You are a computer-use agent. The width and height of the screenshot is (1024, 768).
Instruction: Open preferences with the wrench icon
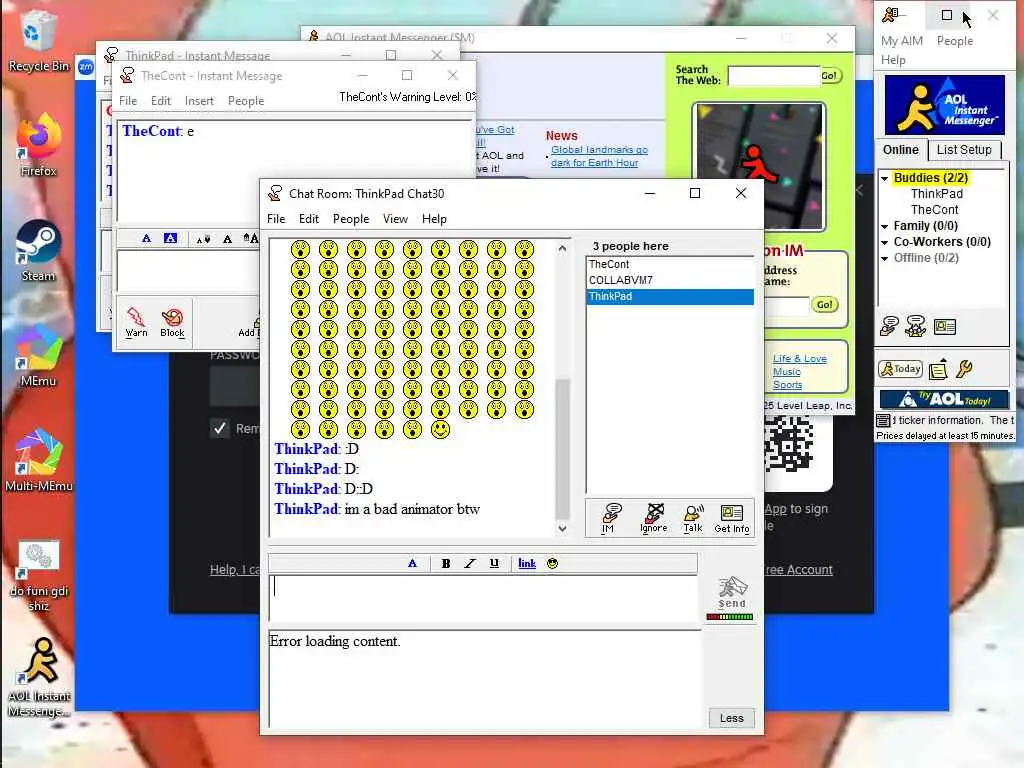click(x=965, y=369)
